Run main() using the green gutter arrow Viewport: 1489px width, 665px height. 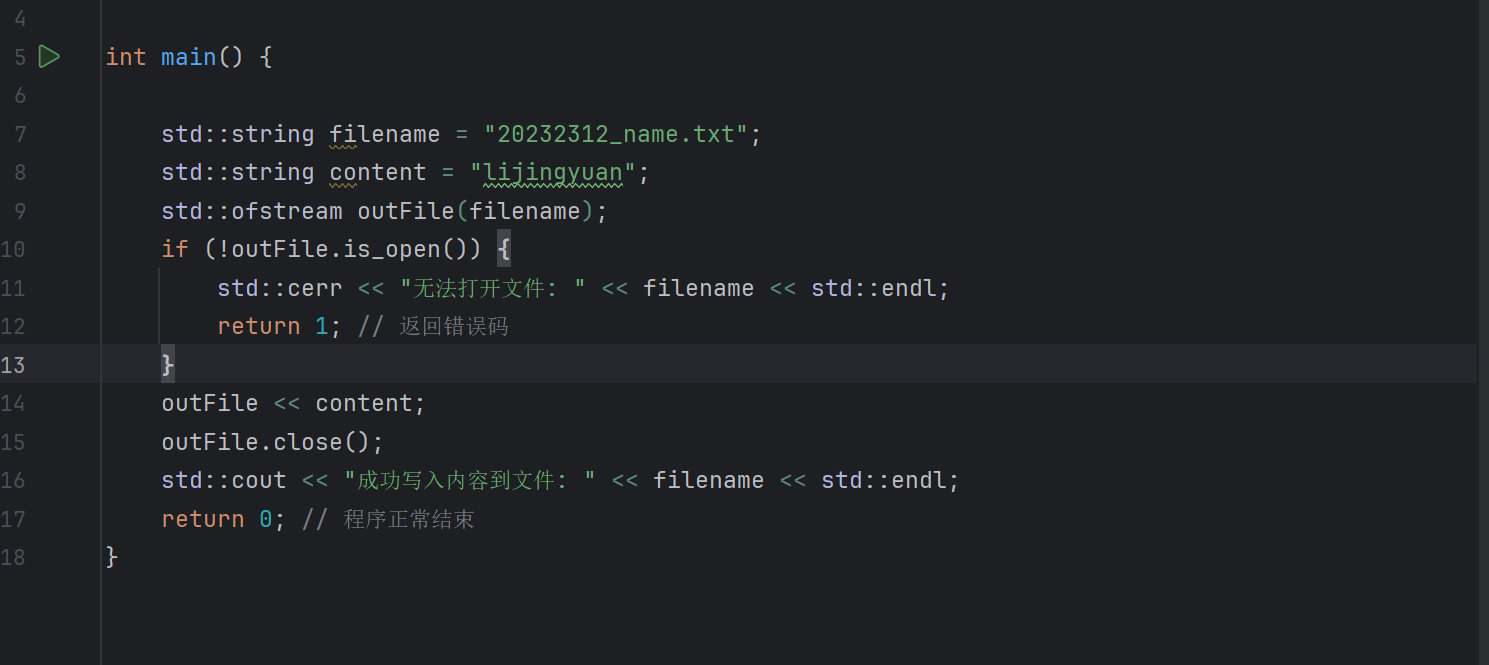point(49,57)
